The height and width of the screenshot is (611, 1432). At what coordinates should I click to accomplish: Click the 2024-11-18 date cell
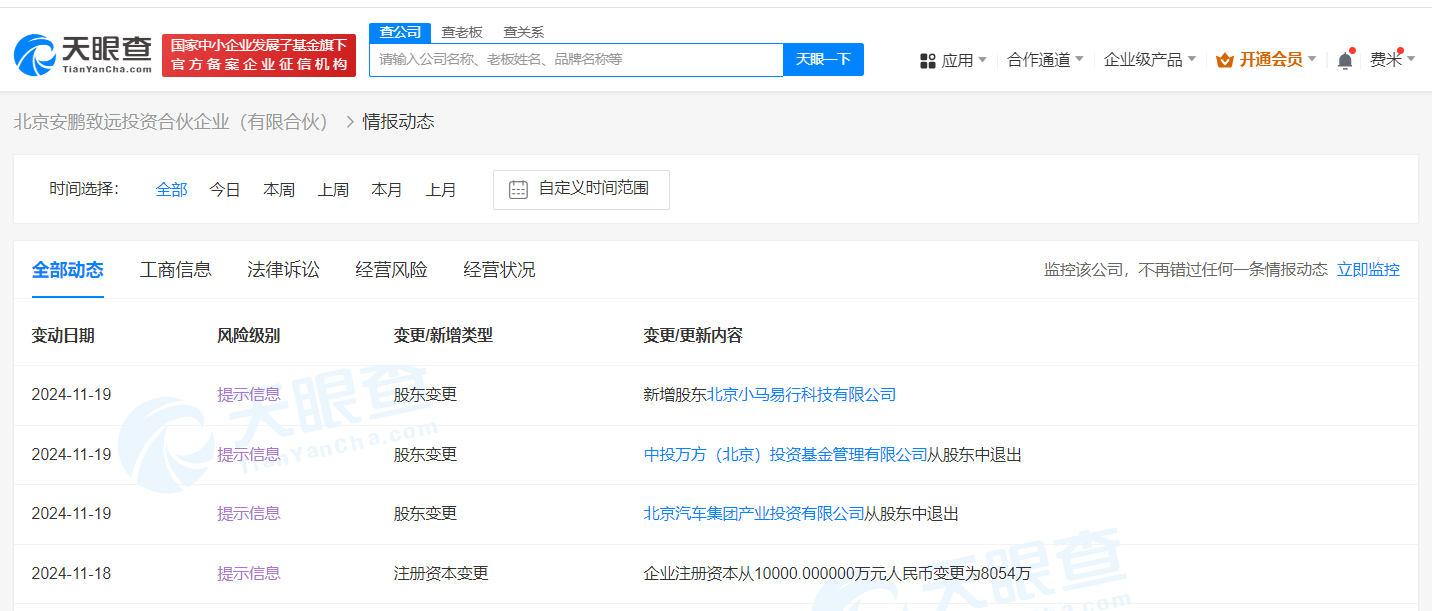click(72, 574)
